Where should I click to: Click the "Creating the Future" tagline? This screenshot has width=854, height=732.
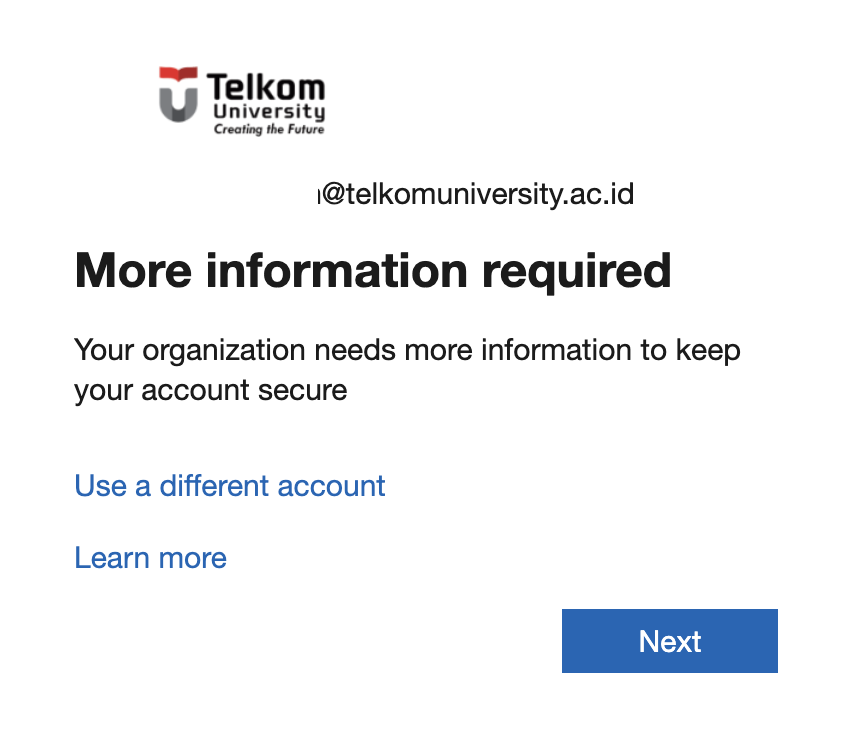coord(268,130)
